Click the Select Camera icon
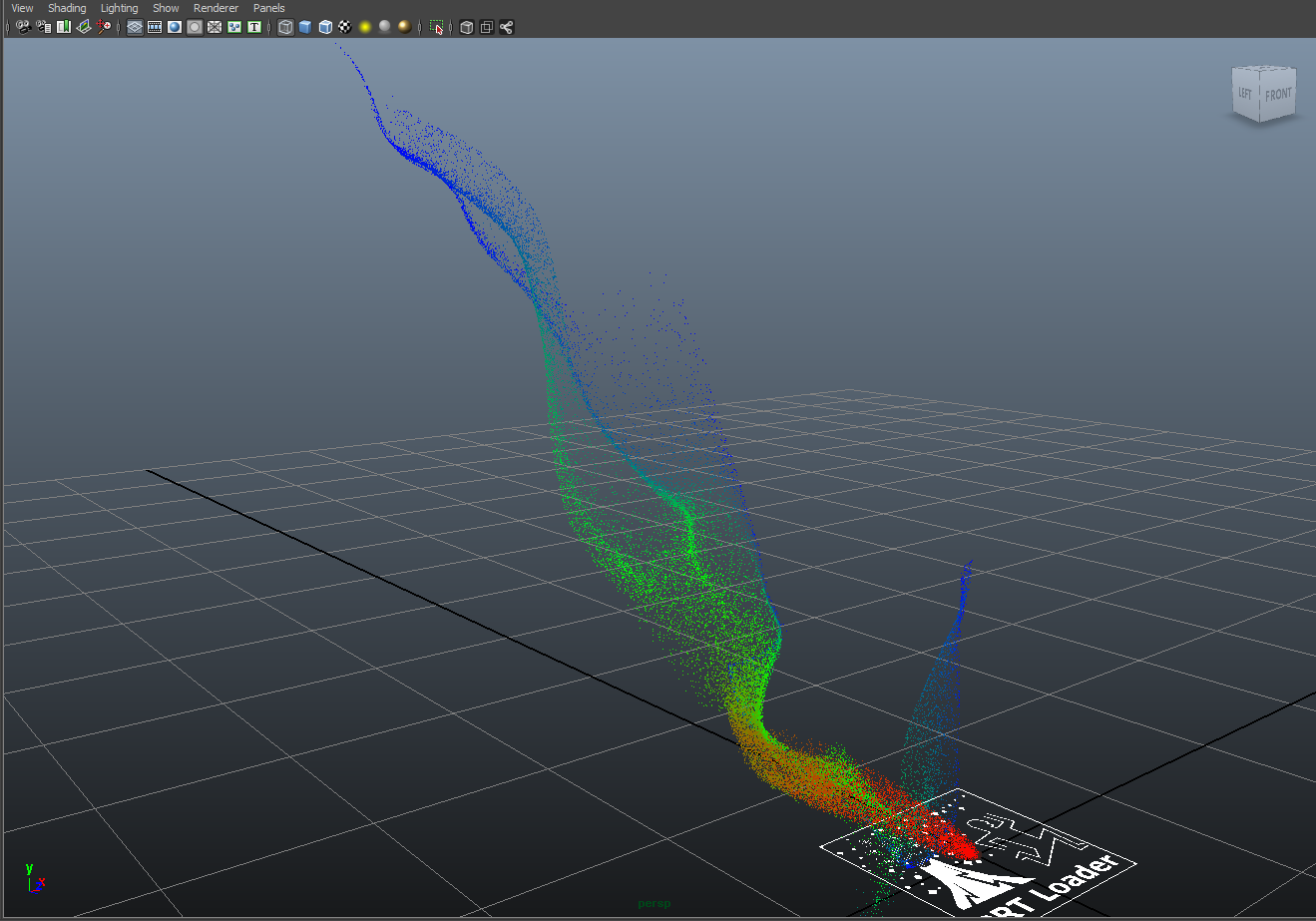The image size is (1316, 921). pyautogui.click(x=23, y=27)
